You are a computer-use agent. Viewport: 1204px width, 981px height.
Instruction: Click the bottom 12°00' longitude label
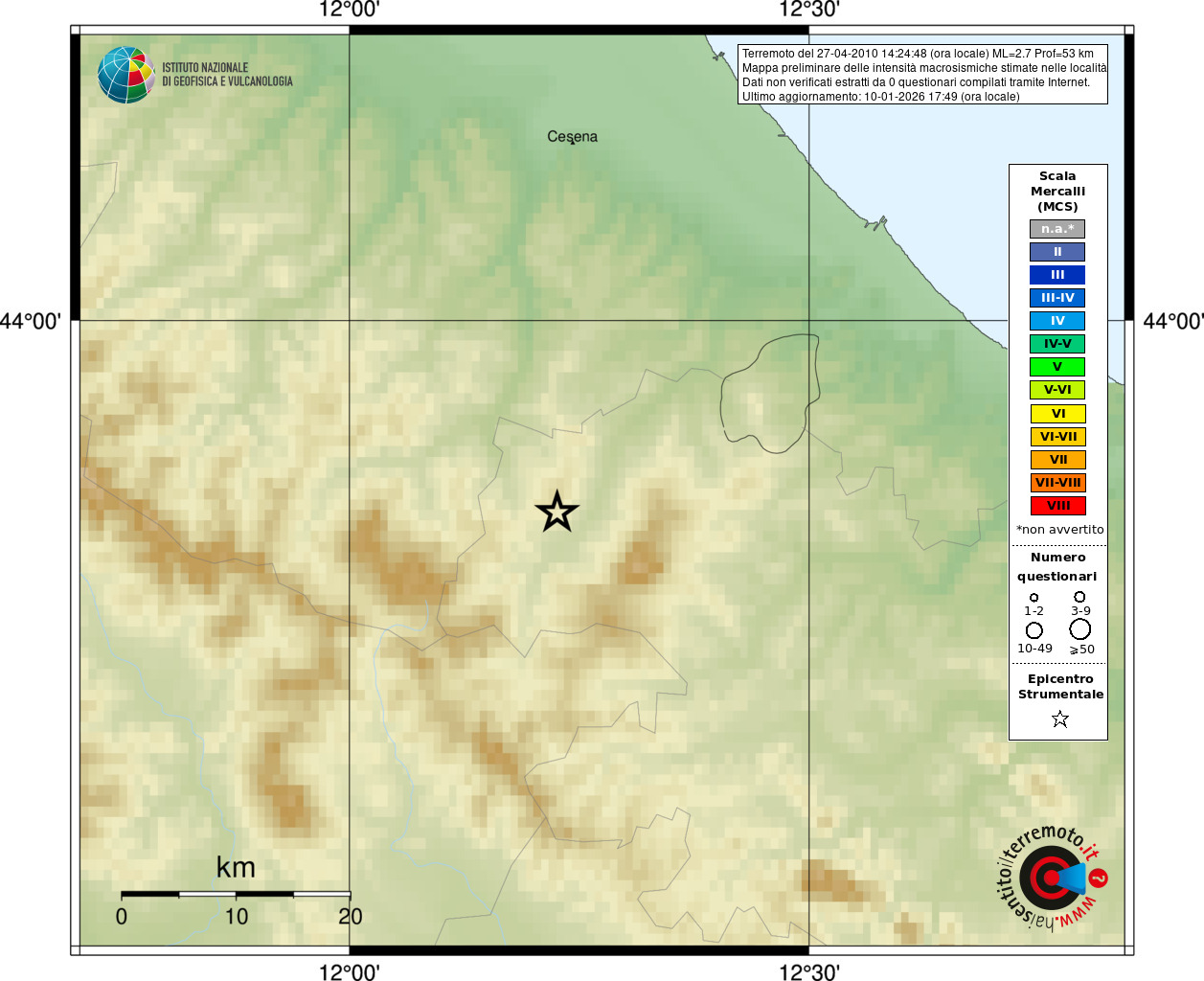350,972
